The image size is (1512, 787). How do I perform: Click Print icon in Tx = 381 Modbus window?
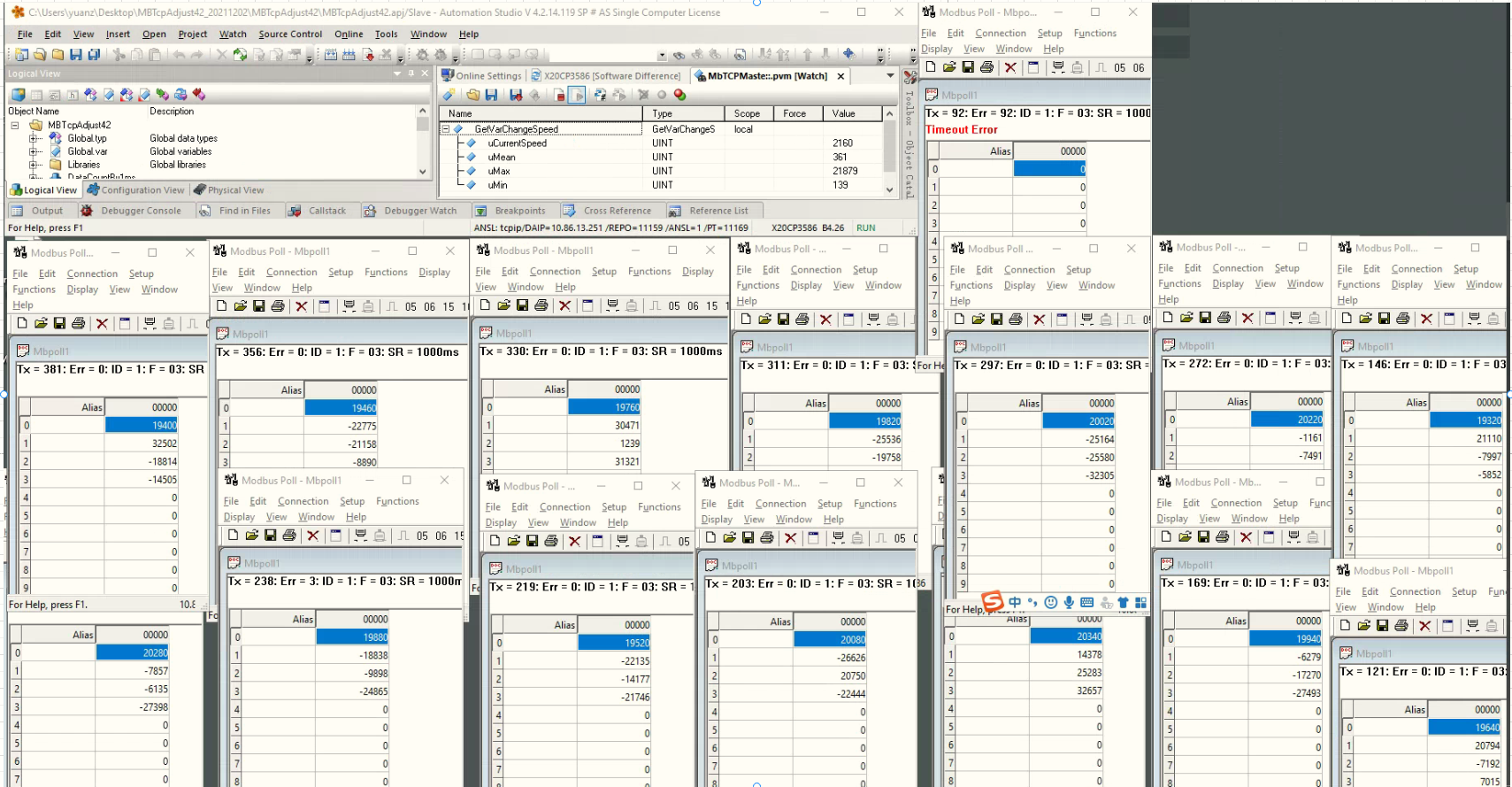(x=78, y=323)
